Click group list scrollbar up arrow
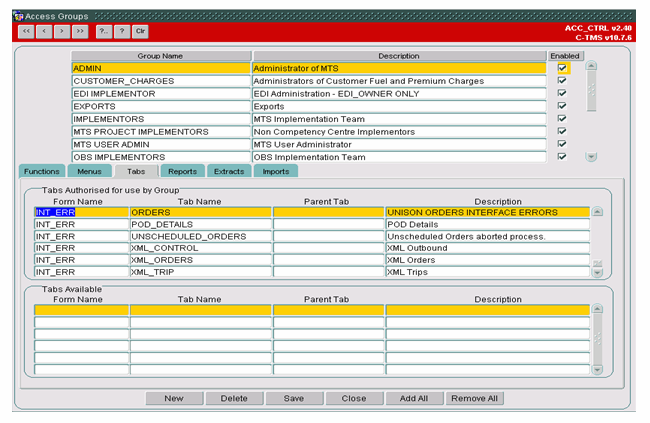650x423 pixels. (x=592, y=66)
